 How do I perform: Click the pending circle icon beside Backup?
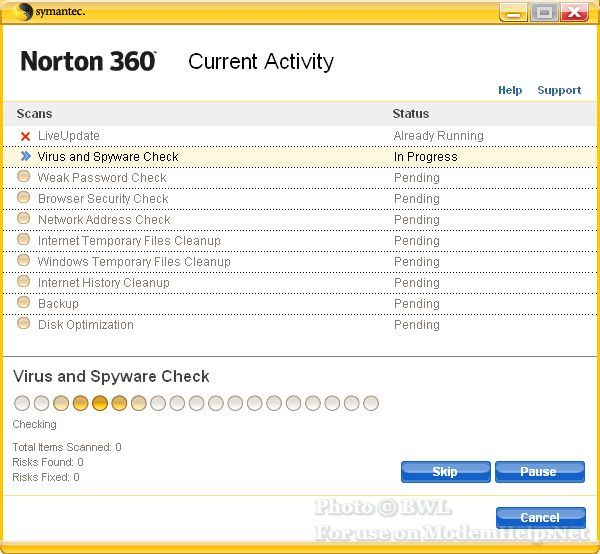pyautogui.click(x=23, y=302)
